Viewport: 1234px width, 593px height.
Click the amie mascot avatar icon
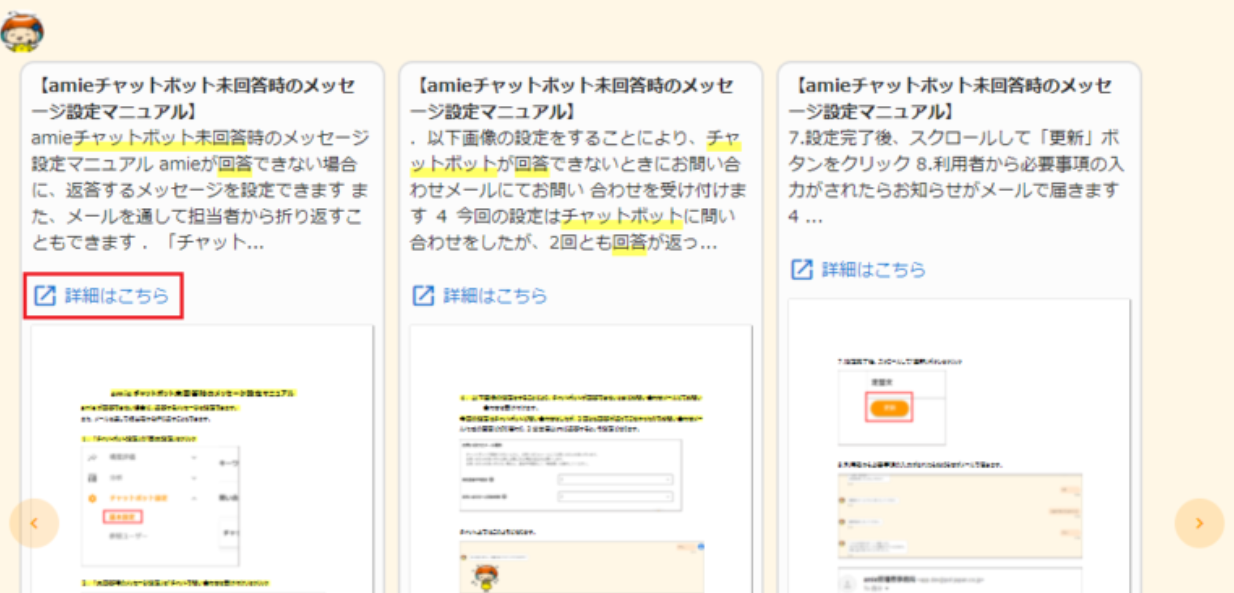tap(21, 31)
